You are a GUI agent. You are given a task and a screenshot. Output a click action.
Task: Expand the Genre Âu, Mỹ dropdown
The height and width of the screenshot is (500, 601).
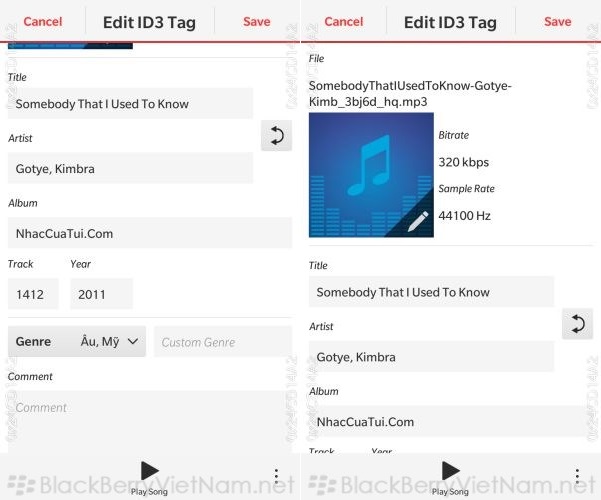click(77, 341)
